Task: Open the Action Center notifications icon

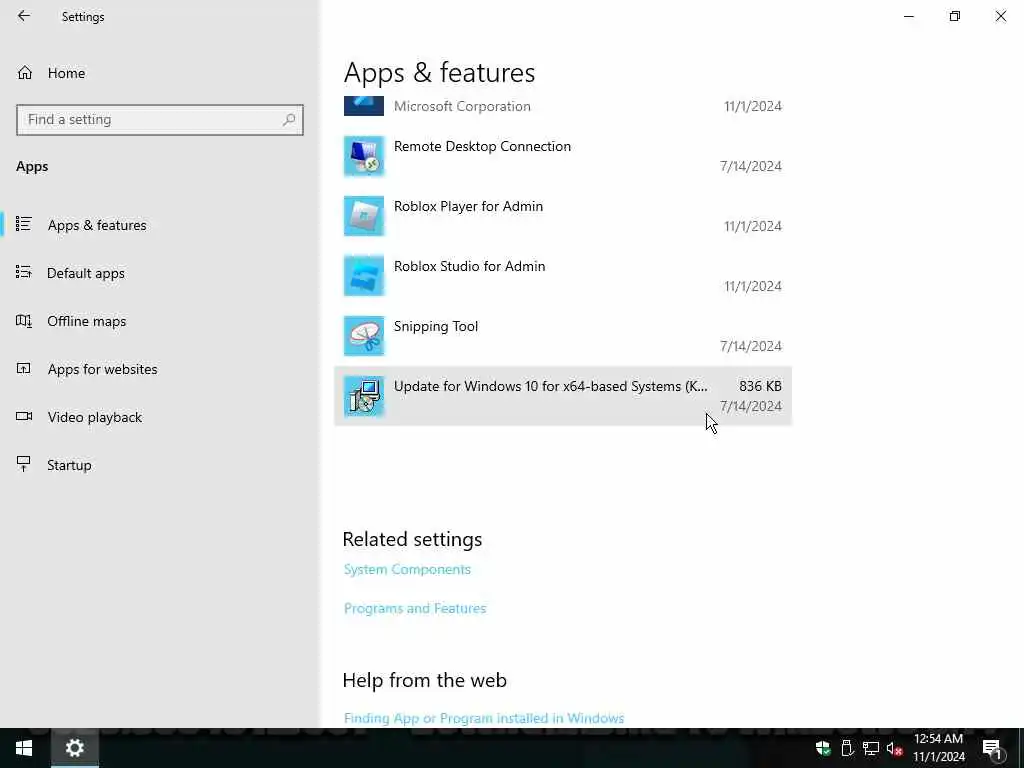Action: click(x=992, y=749)
